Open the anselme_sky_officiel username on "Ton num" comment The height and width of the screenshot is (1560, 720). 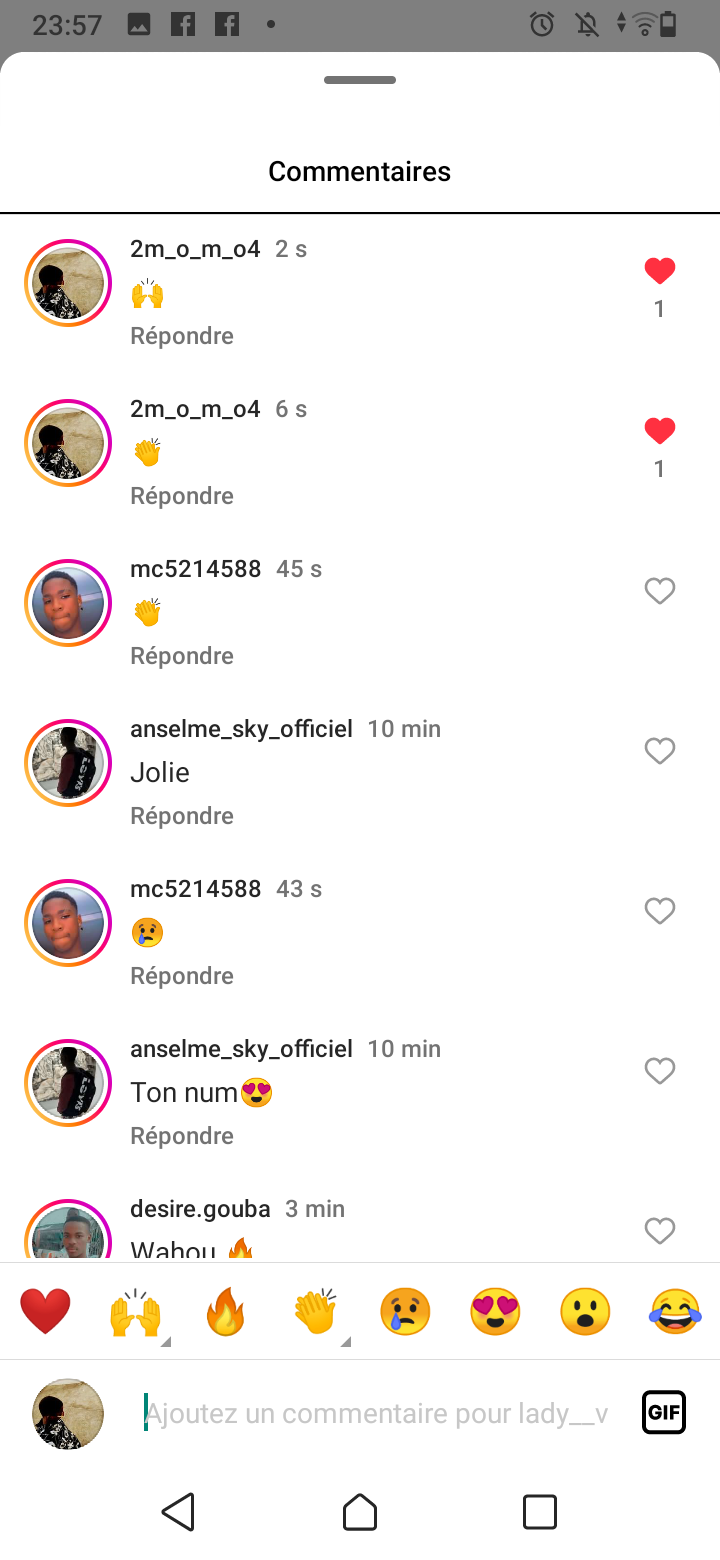241,1049
